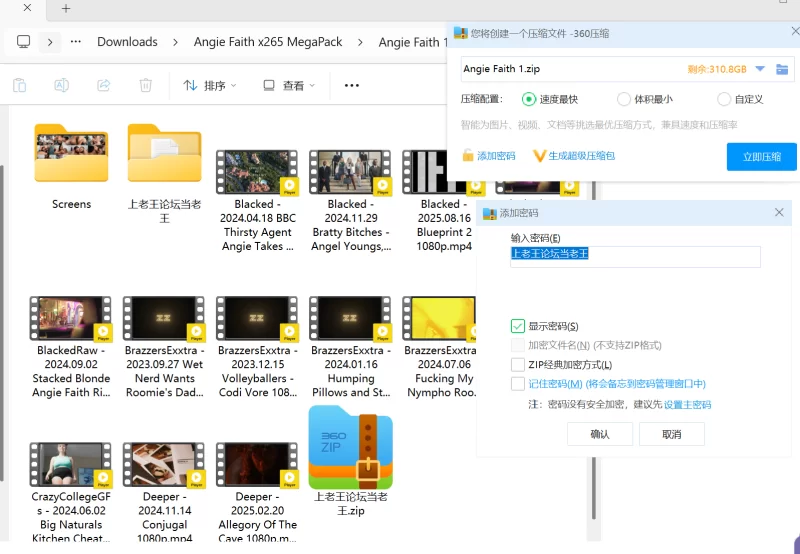800x554 pixels.
Task: Select the 速度最快 compression option
Action: point(529,99)
